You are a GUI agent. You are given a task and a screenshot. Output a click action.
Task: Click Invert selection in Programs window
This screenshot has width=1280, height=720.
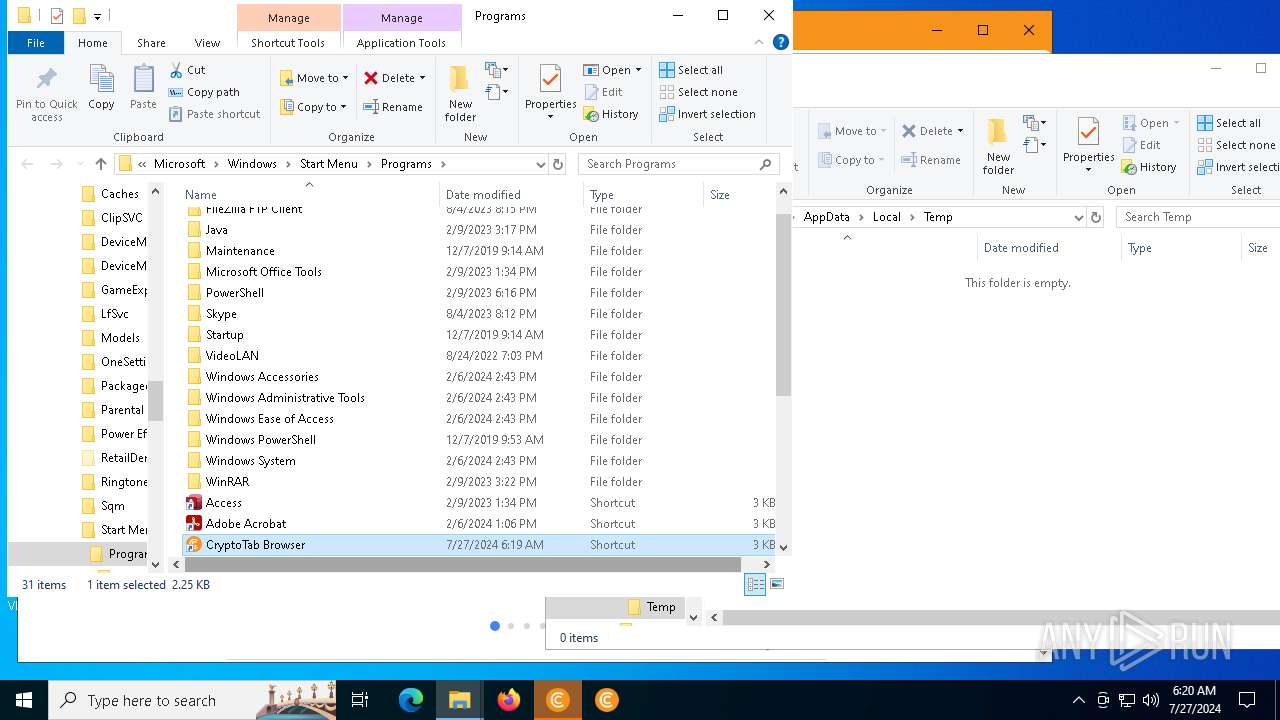[707, 114]
